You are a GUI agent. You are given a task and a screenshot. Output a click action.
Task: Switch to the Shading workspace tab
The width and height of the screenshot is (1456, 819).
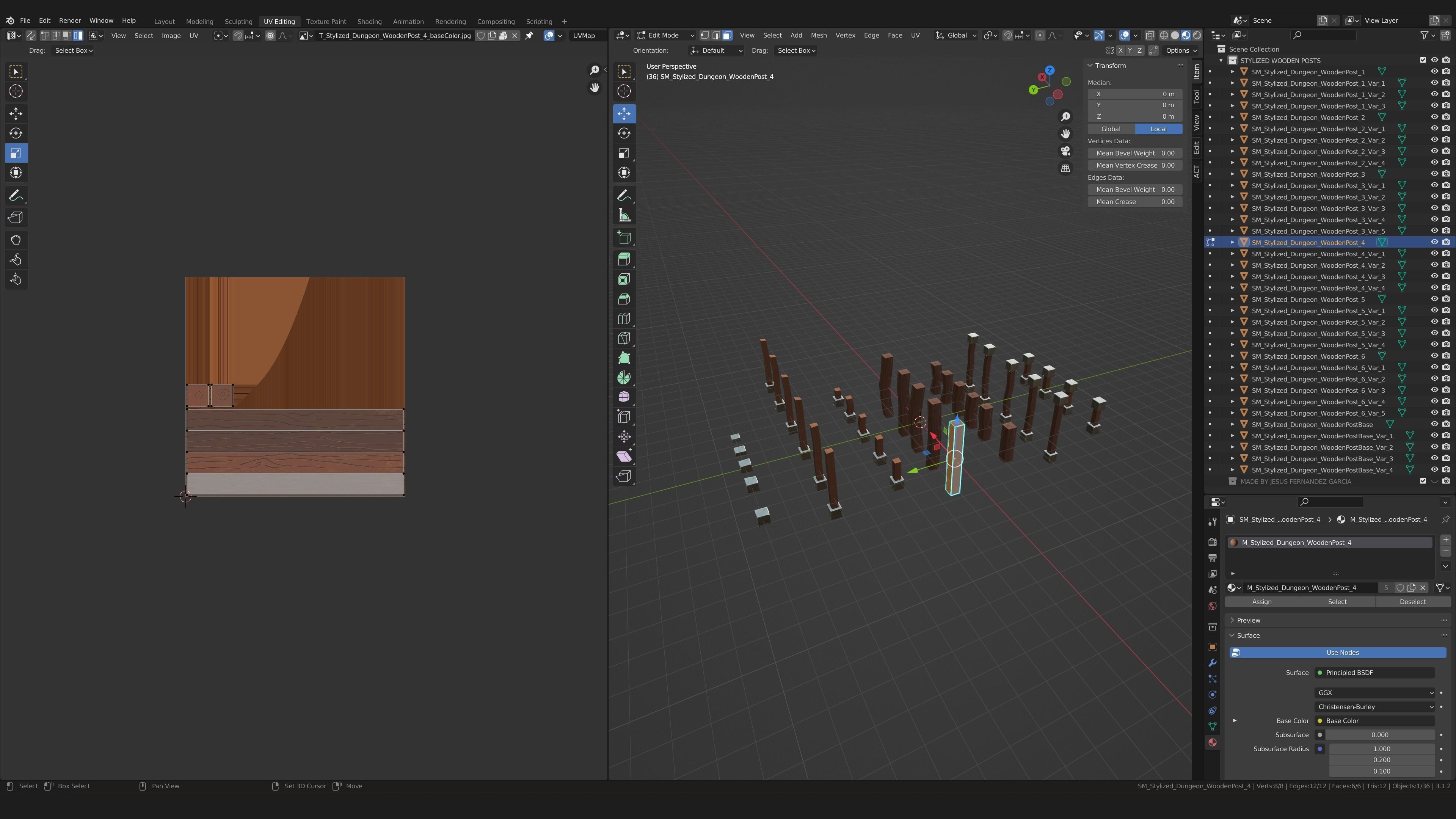tap(369, 22)
